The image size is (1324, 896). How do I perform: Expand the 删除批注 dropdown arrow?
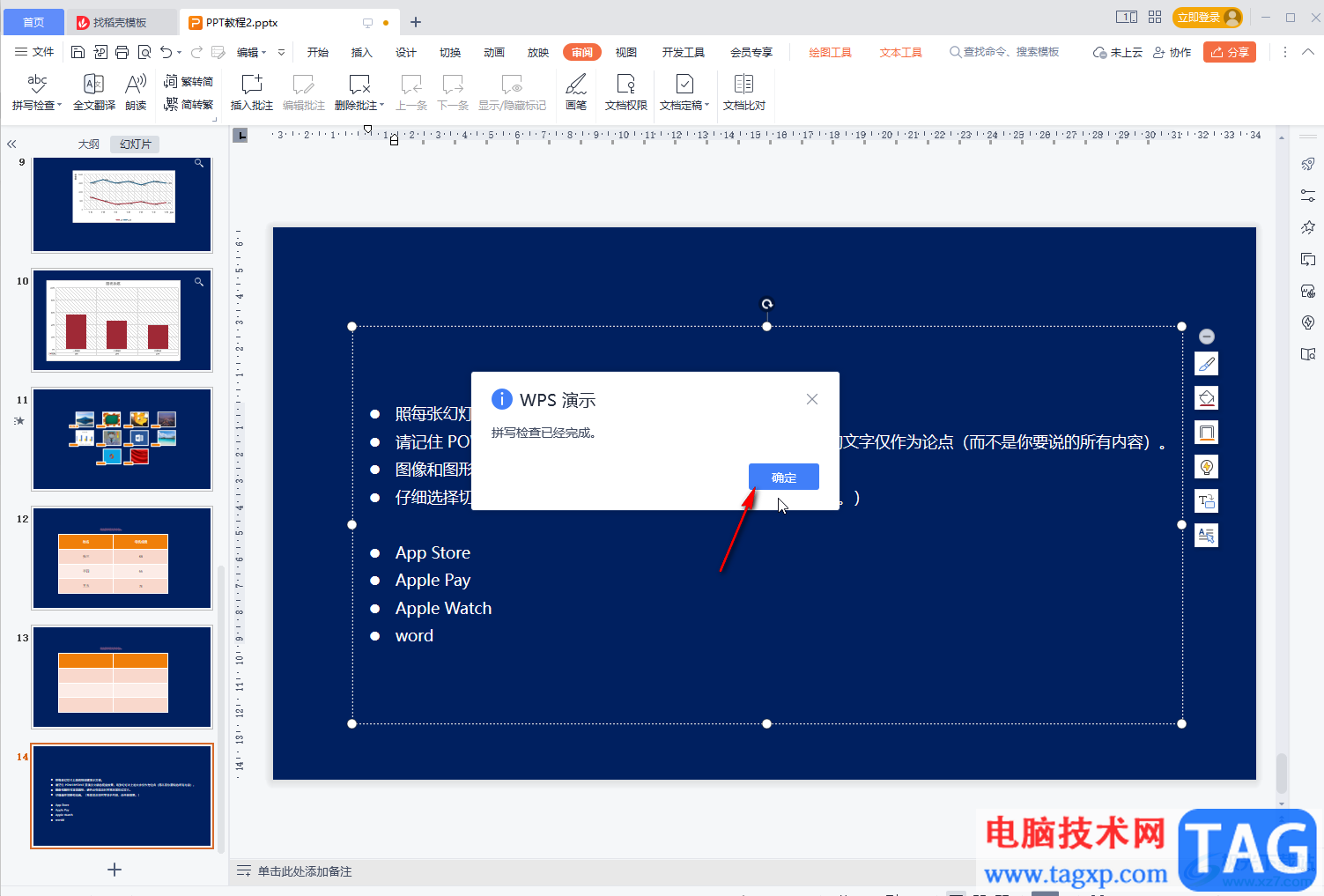tap(382, 106)
